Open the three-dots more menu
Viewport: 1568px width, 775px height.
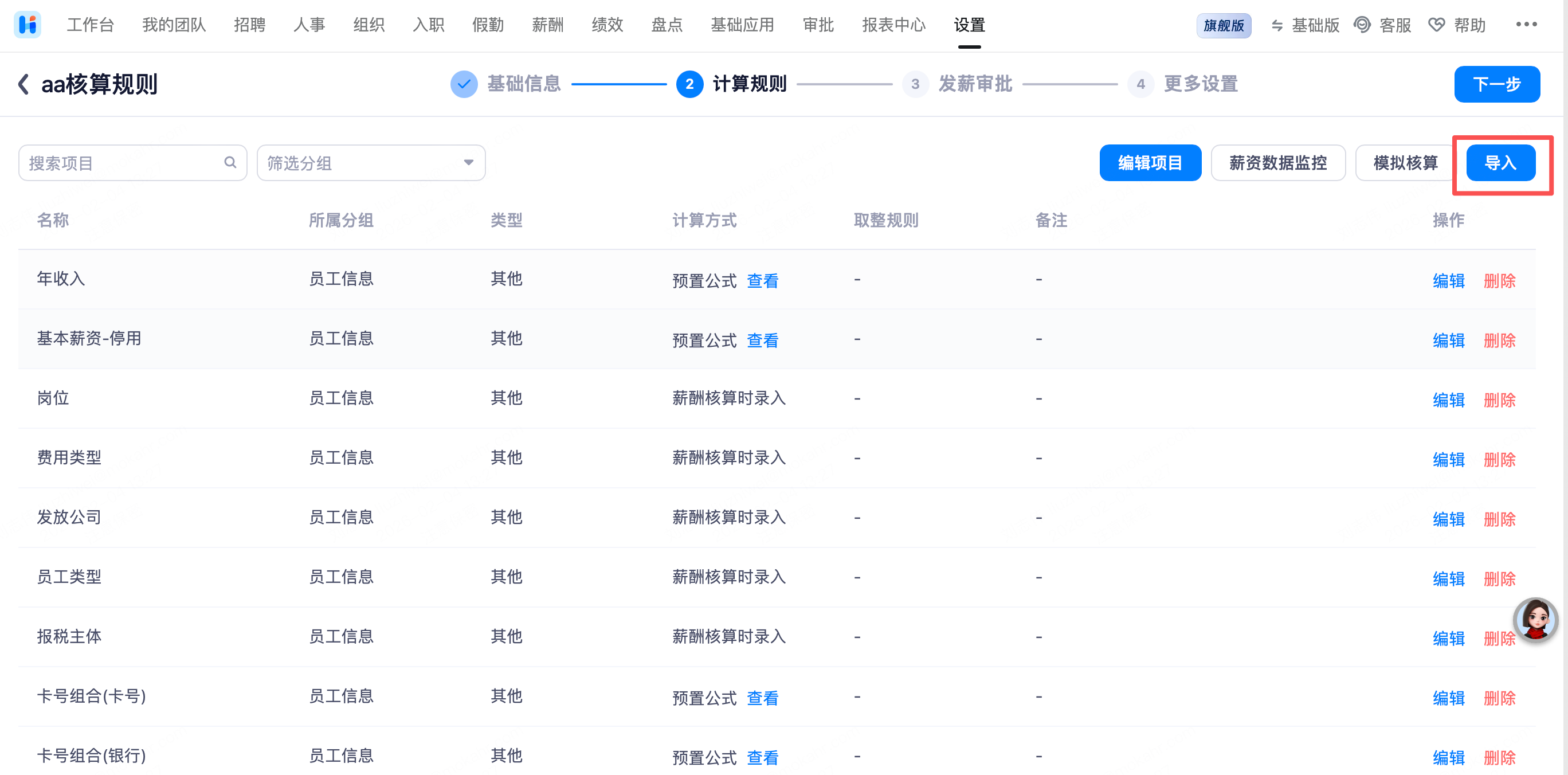[x=1526, y=25]
